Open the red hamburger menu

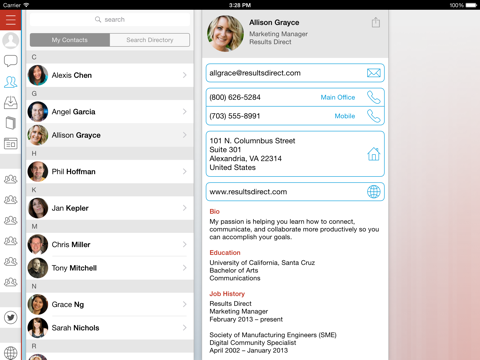pos(10,20)
